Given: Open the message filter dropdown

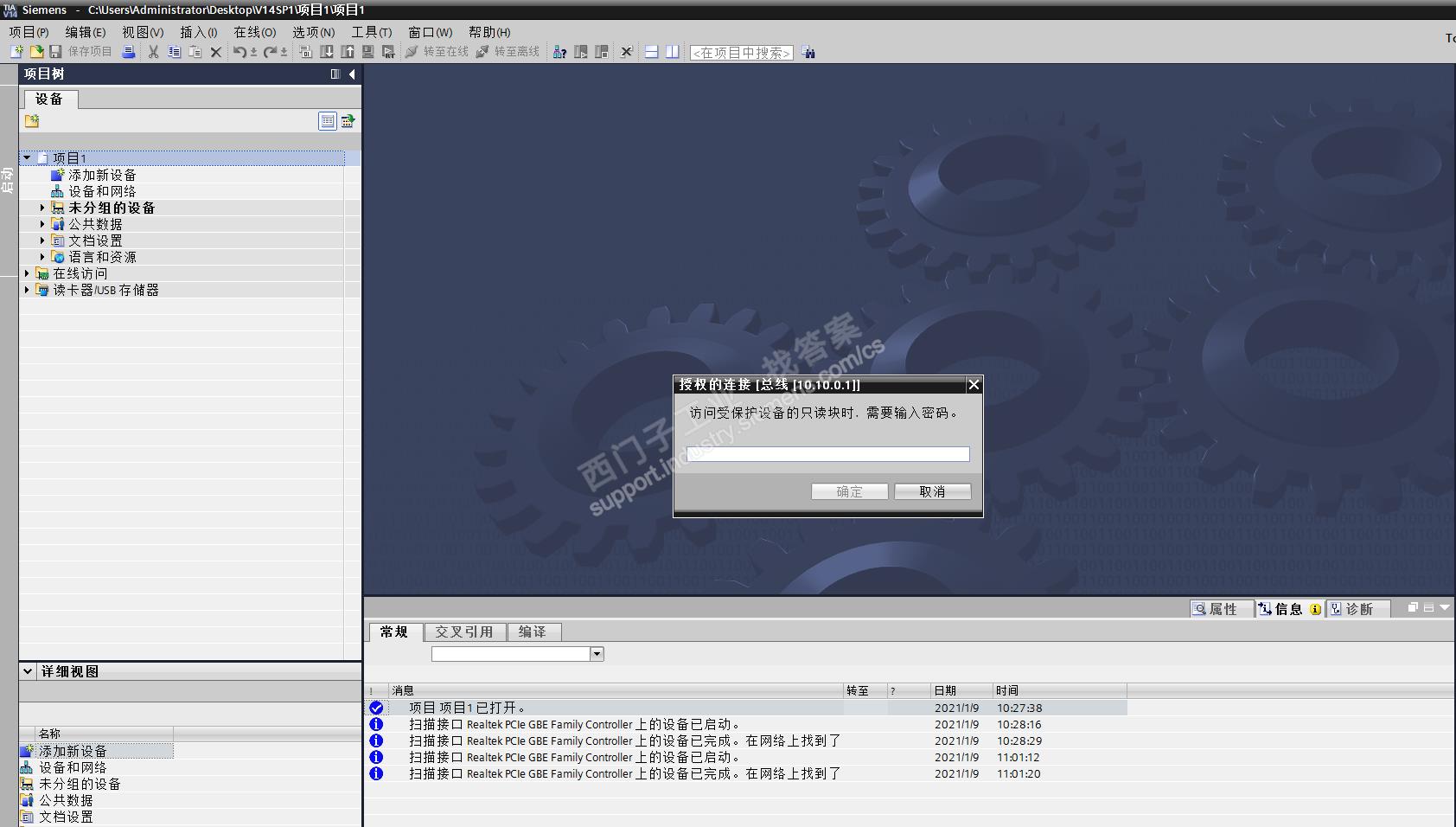Looking at the screenshot, I should click(597, 654).
